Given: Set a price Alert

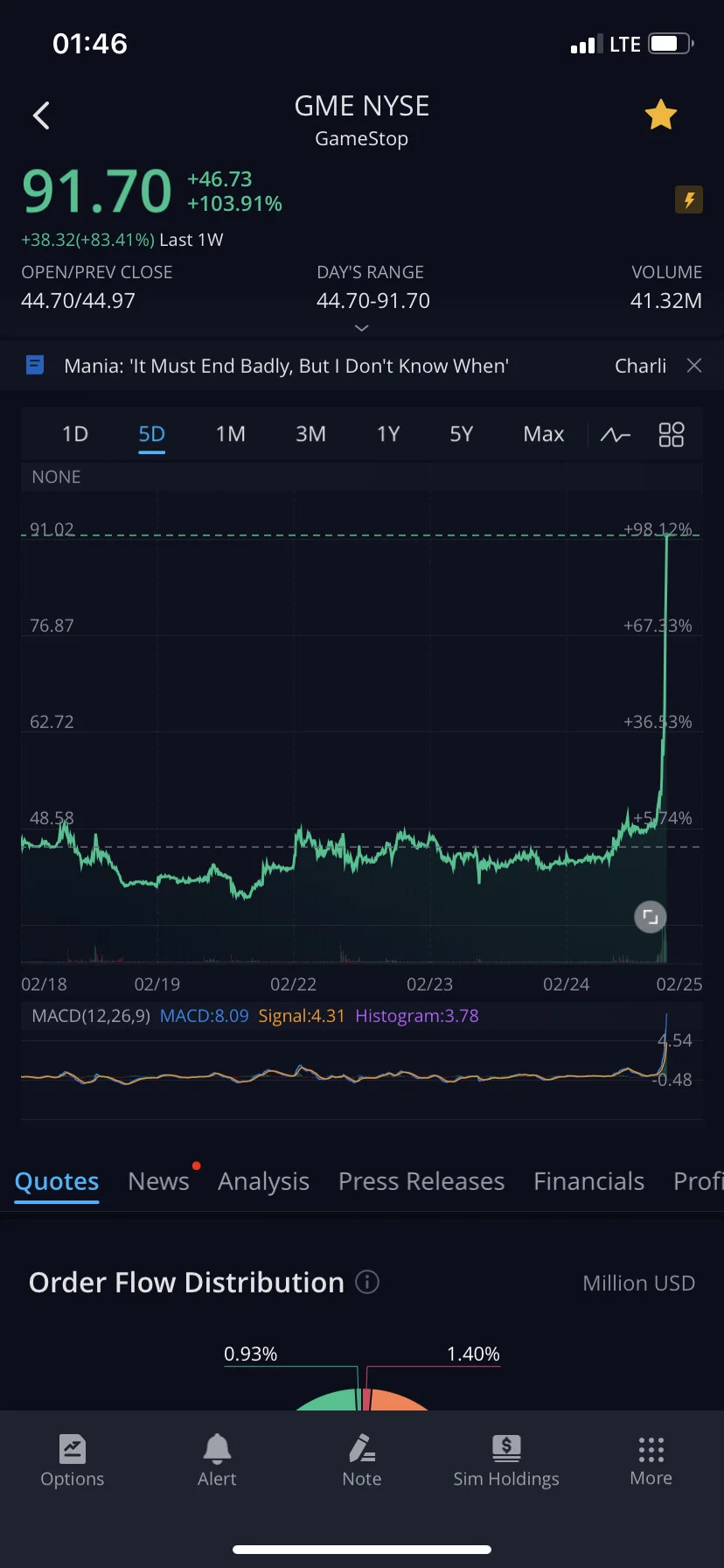Looking at the screenshot, I should point(217,1460).
